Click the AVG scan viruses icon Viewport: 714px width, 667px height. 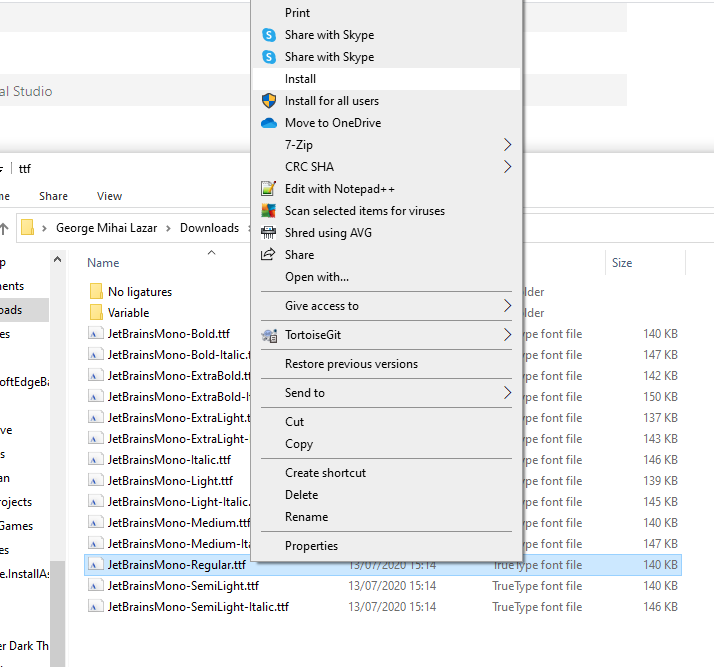[269, 210]
